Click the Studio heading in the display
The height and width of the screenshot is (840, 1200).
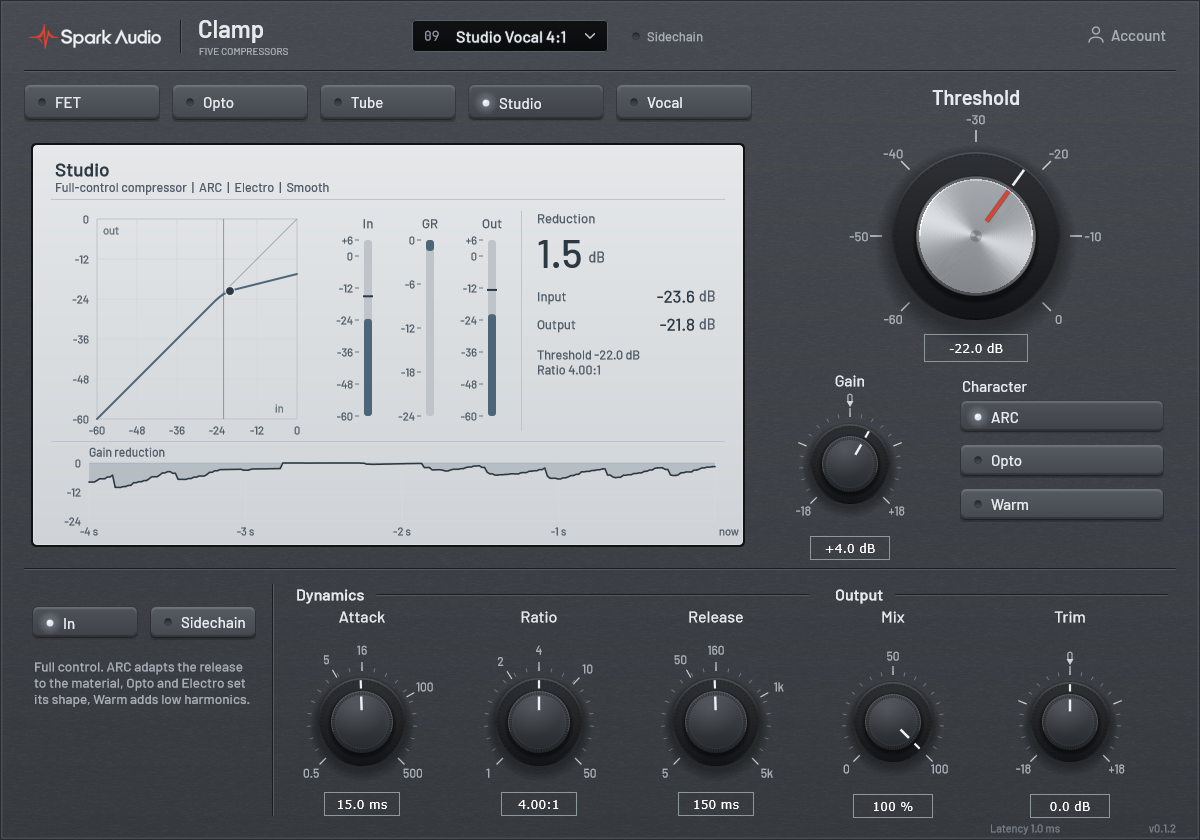82,170
